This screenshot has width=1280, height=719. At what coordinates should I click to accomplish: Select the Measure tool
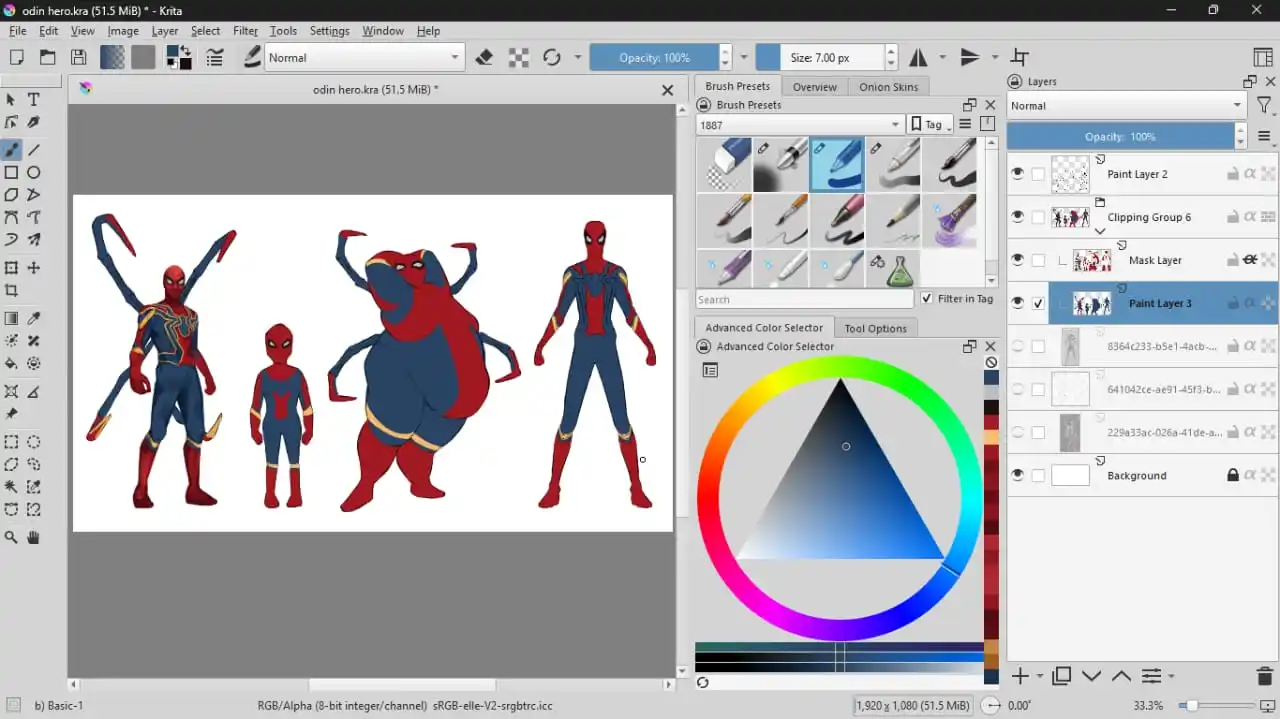click(x=33, y=391)
